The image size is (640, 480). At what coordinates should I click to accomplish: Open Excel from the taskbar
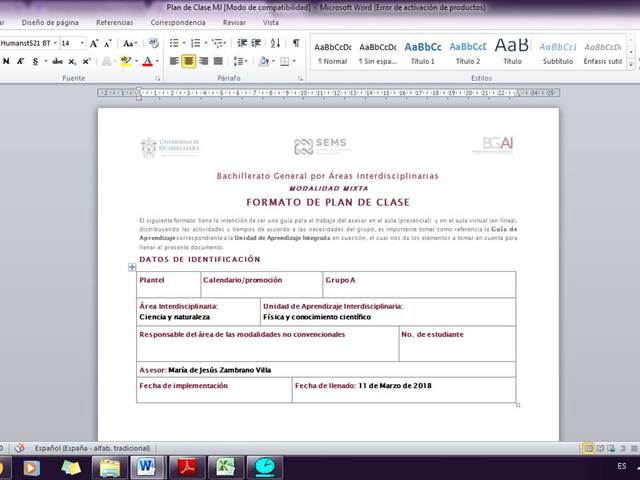(x=225, y=468)
